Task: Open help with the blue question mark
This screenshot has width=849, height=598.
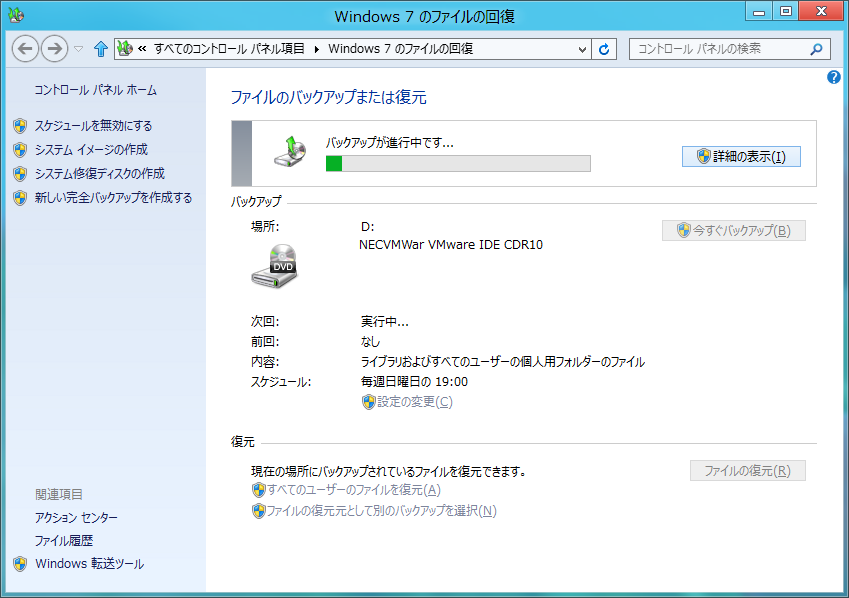Action: pos(834,77)
